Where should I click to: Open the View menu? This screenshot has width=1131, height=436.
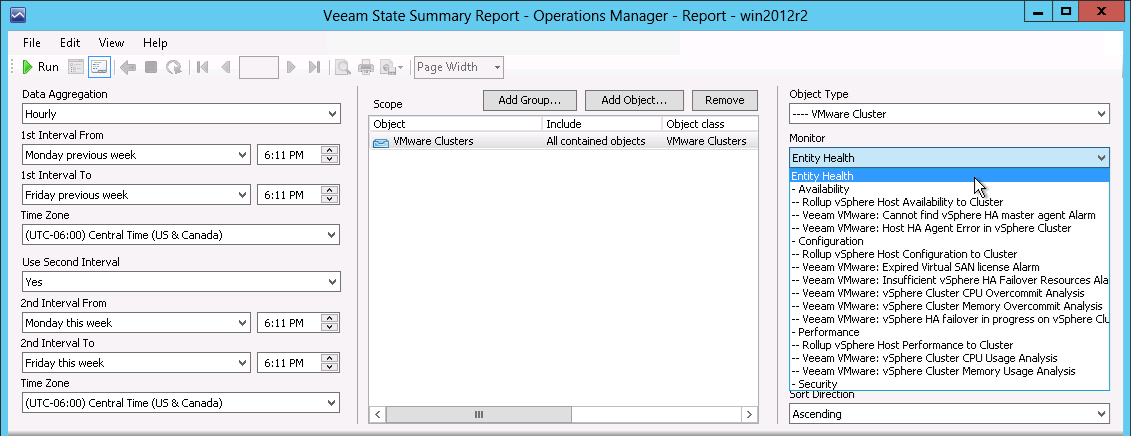111,43
